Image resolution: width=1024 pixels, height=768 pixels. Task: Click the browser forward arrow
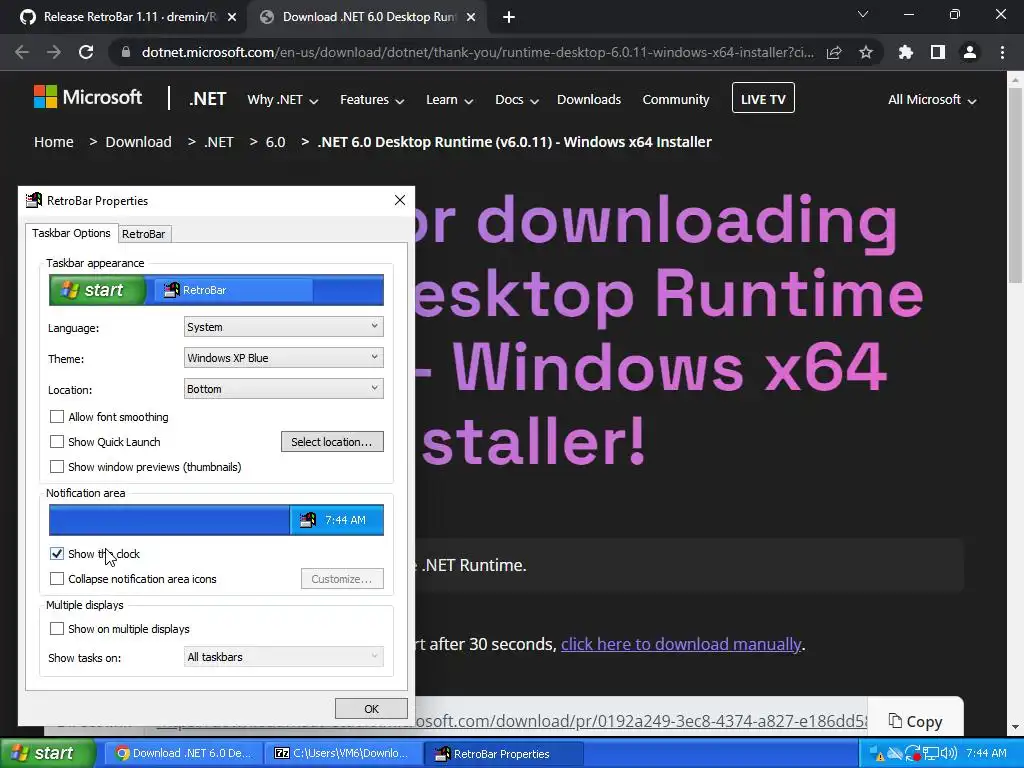tap(54, 52)
